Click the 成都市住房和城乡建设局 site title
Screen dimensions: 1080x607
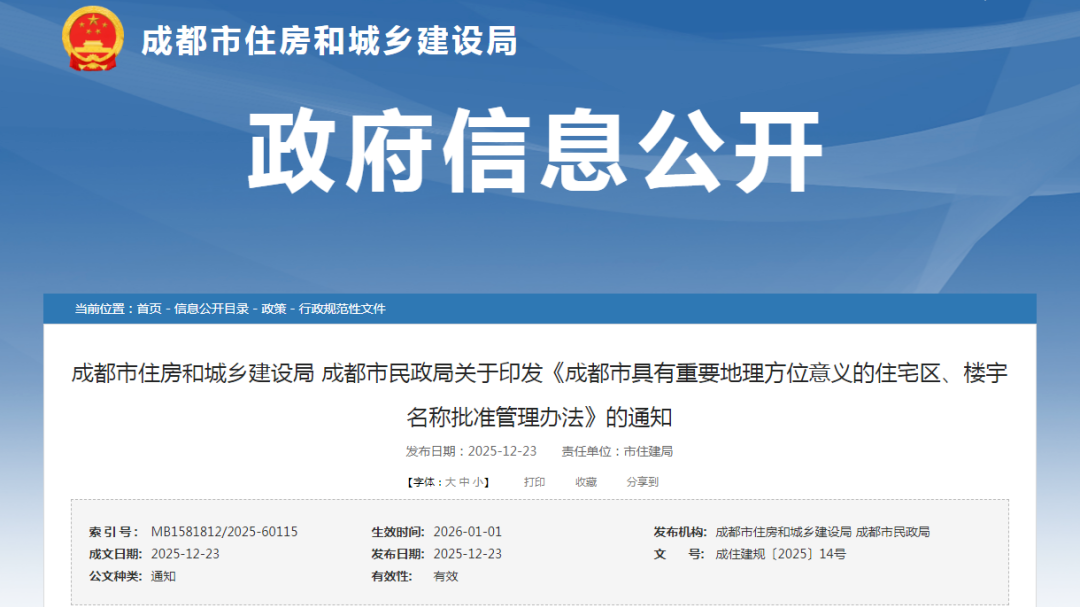(x=328, y=41)
